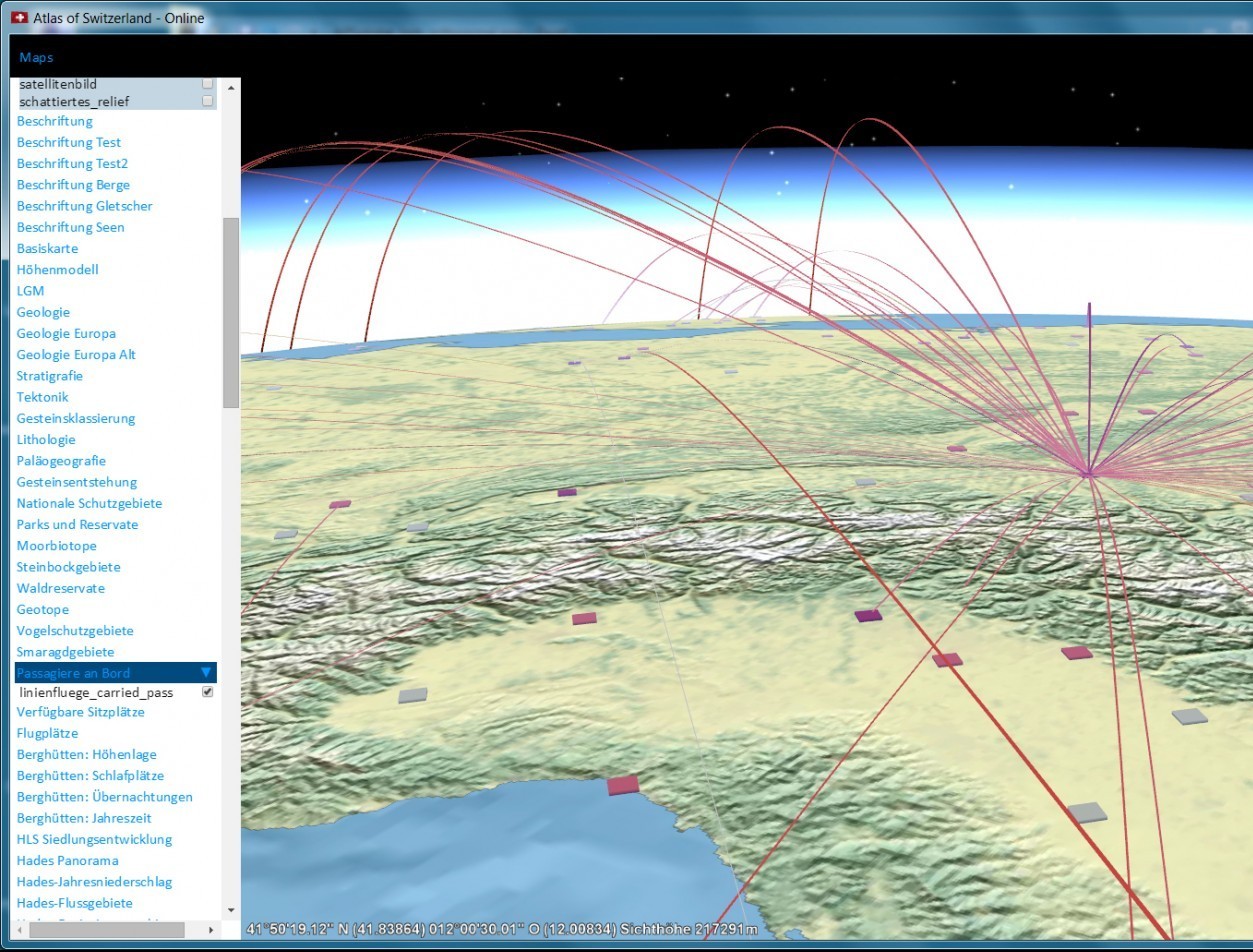Click the pink airport marker on the coast

622,785
